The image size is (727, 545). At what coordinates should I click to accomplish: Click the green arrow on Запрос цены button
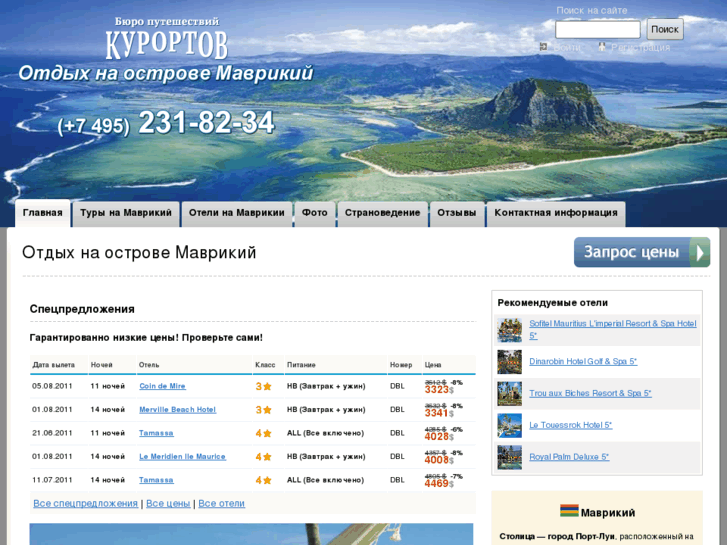tap(700, 252)
